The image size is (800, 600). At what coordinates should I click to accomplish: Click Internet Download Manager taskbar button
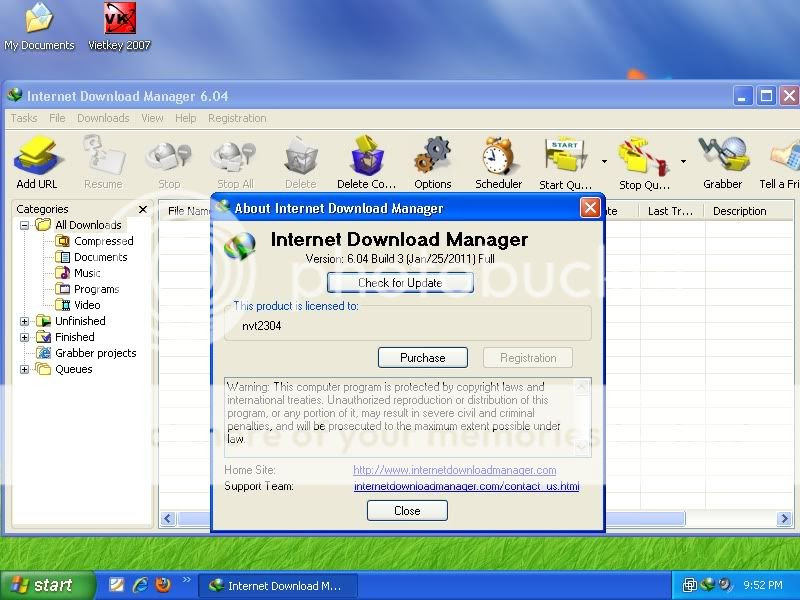pyautogui.click(x=277, y=585)
